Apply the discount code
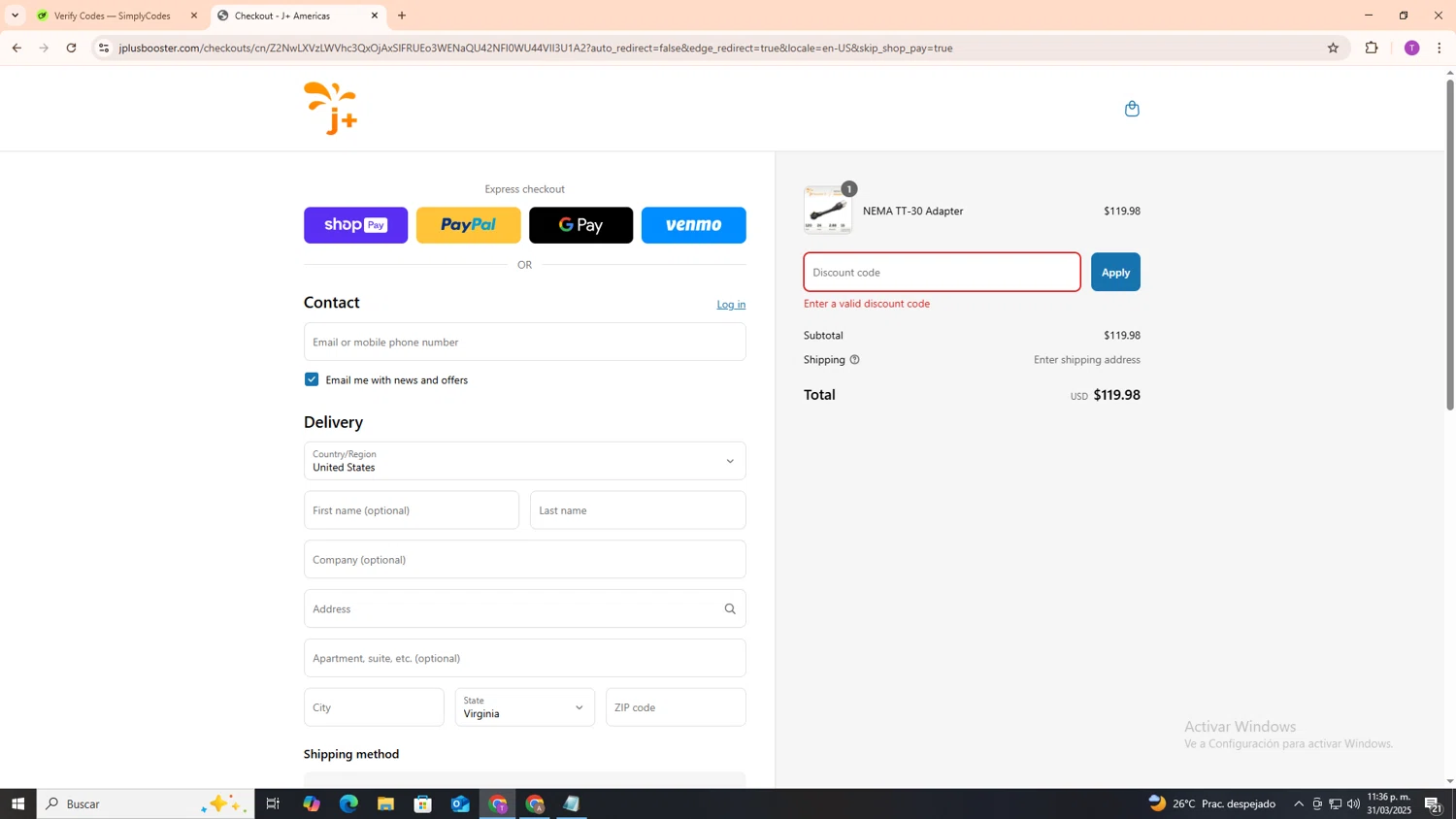 click(1115, 273)
